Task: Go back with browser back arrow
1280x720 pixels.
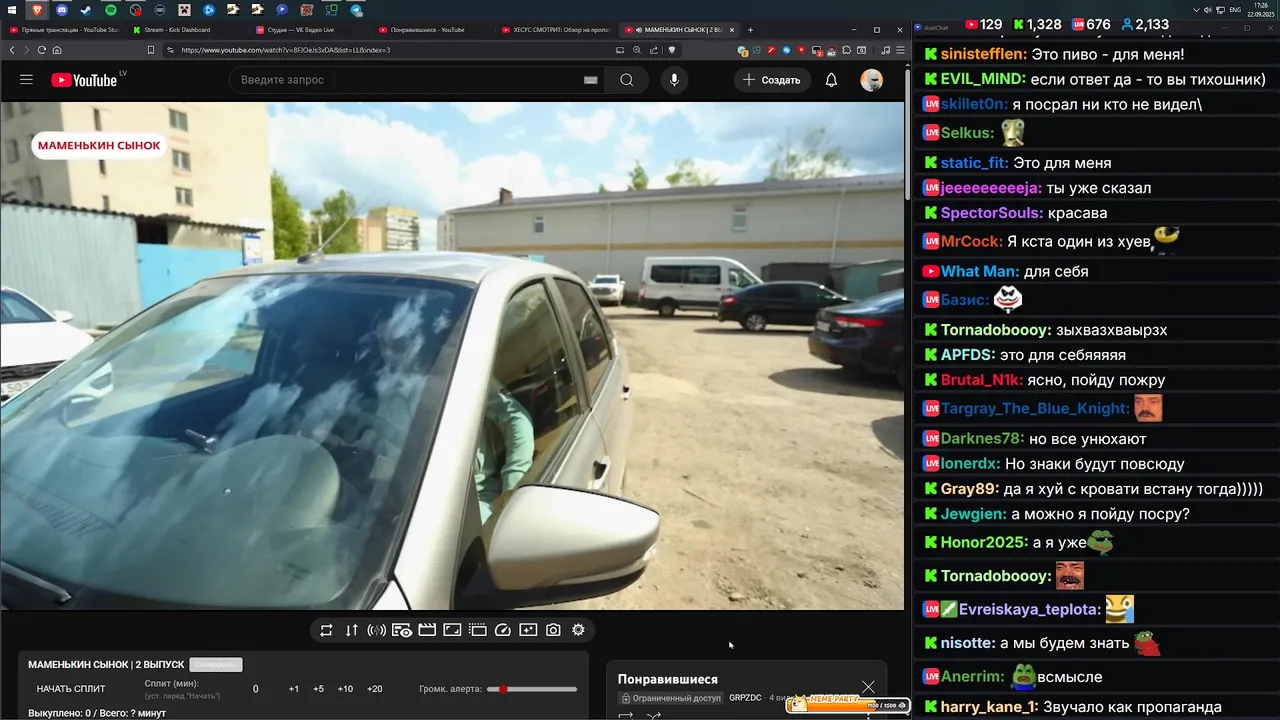Action: [12, 50]
